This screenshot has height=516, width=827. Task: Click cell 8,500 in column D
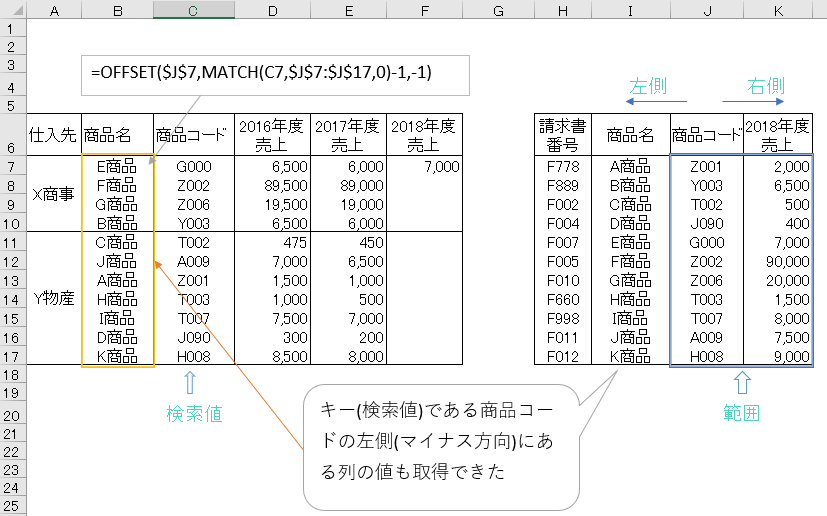tap(272, 356)
